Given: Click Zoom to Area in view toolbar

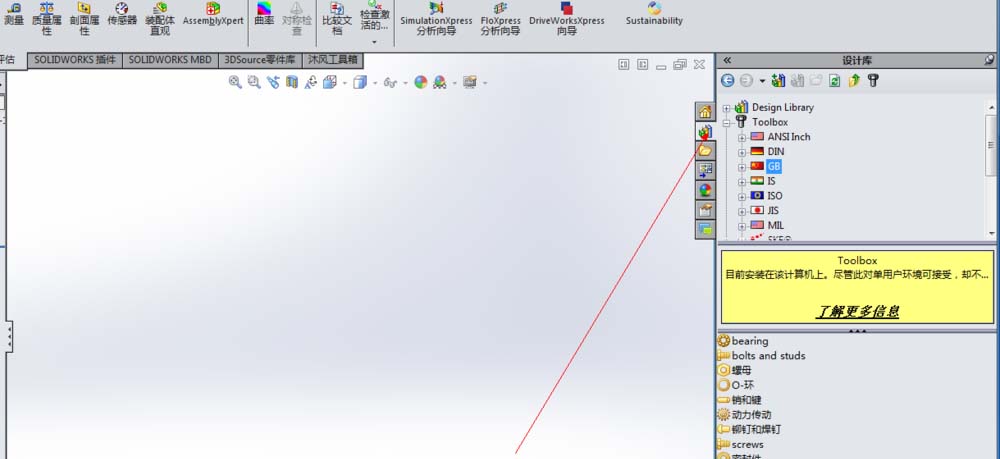Looking at the screenshot, I should 254,82.
